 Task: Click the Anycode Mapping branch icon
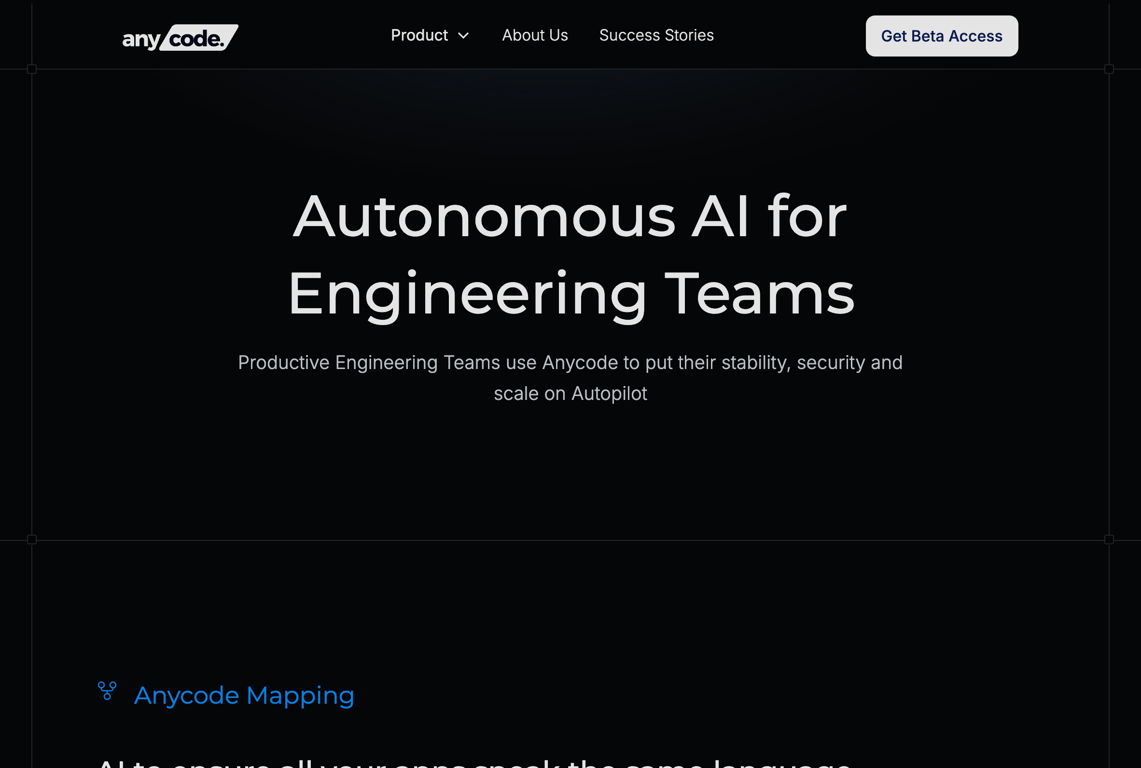tap(107, 691)
